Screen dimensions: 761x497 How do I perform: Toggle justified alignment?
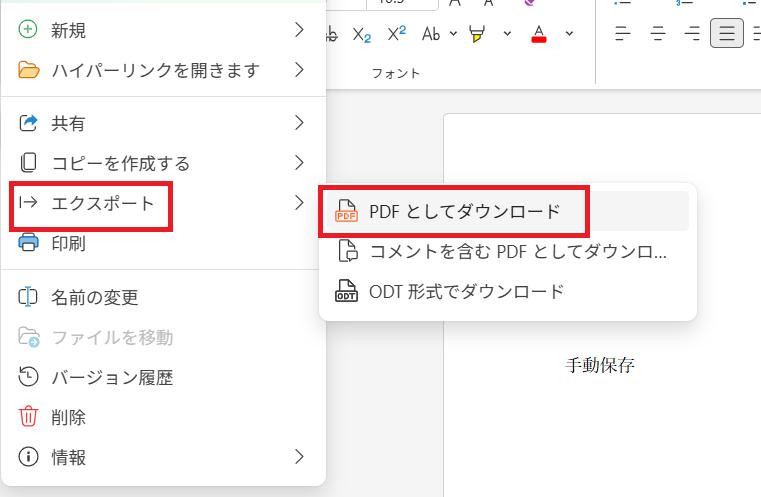(727, 33)
